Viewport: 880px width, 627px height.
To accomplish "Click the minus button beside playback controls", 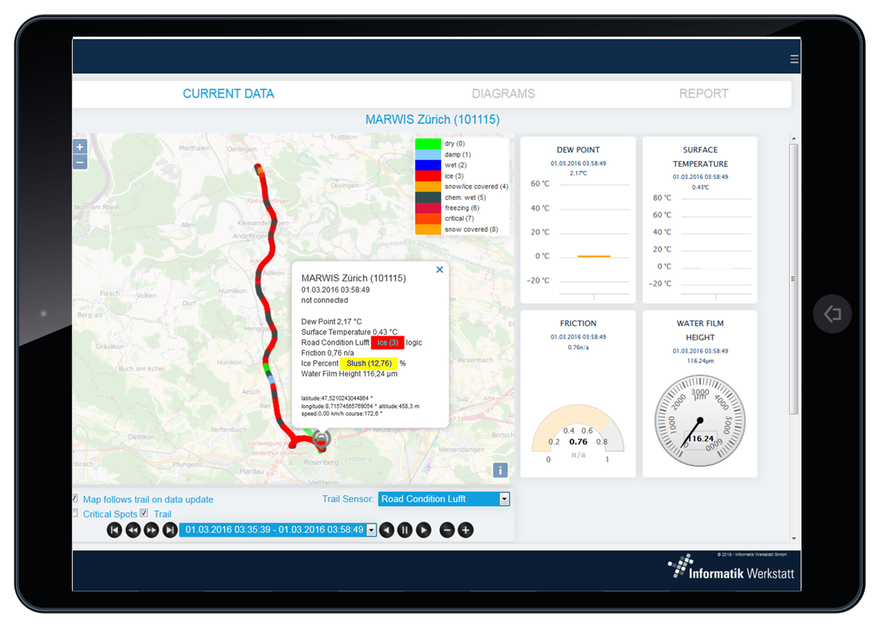I will [x=447, y=530].
